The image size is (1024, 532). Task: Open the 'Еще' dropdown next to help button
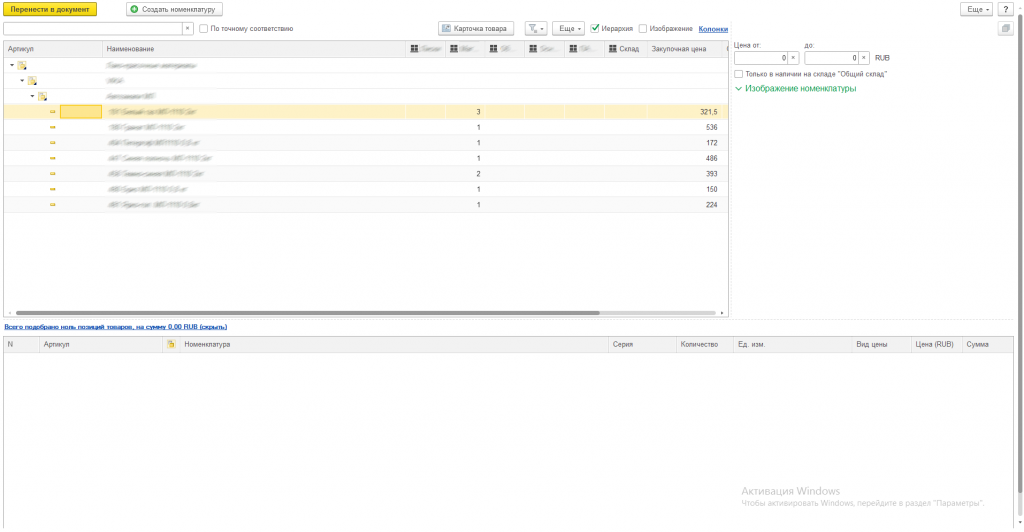click(x=976, y=9)
